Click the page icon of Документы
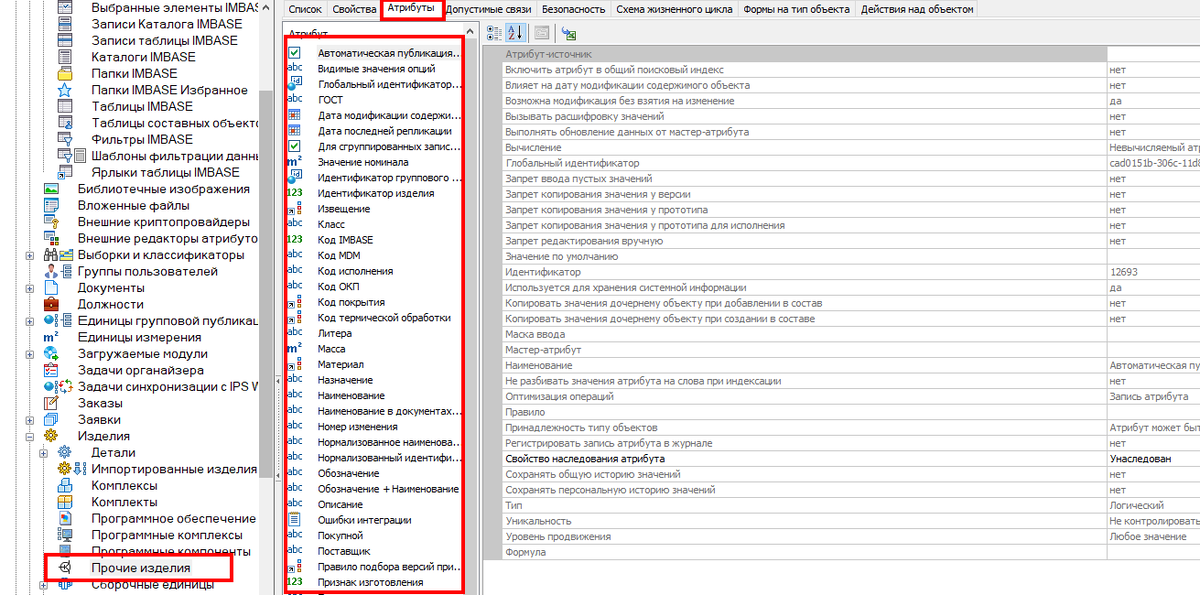This screenshot has width=1200, height=595. (x=52, y=288)
